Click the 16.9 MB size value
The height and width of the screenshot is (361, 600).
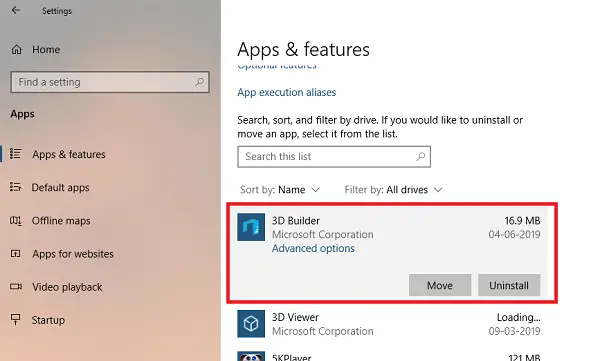point(522,221)
